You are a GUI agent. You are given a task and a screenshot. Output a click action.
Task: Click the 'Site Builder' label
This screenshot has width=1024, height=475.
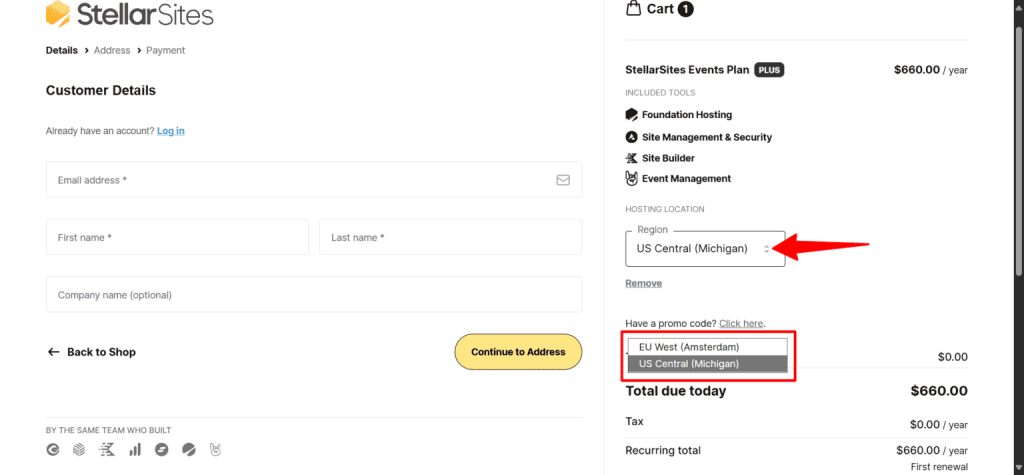point(668,158)
